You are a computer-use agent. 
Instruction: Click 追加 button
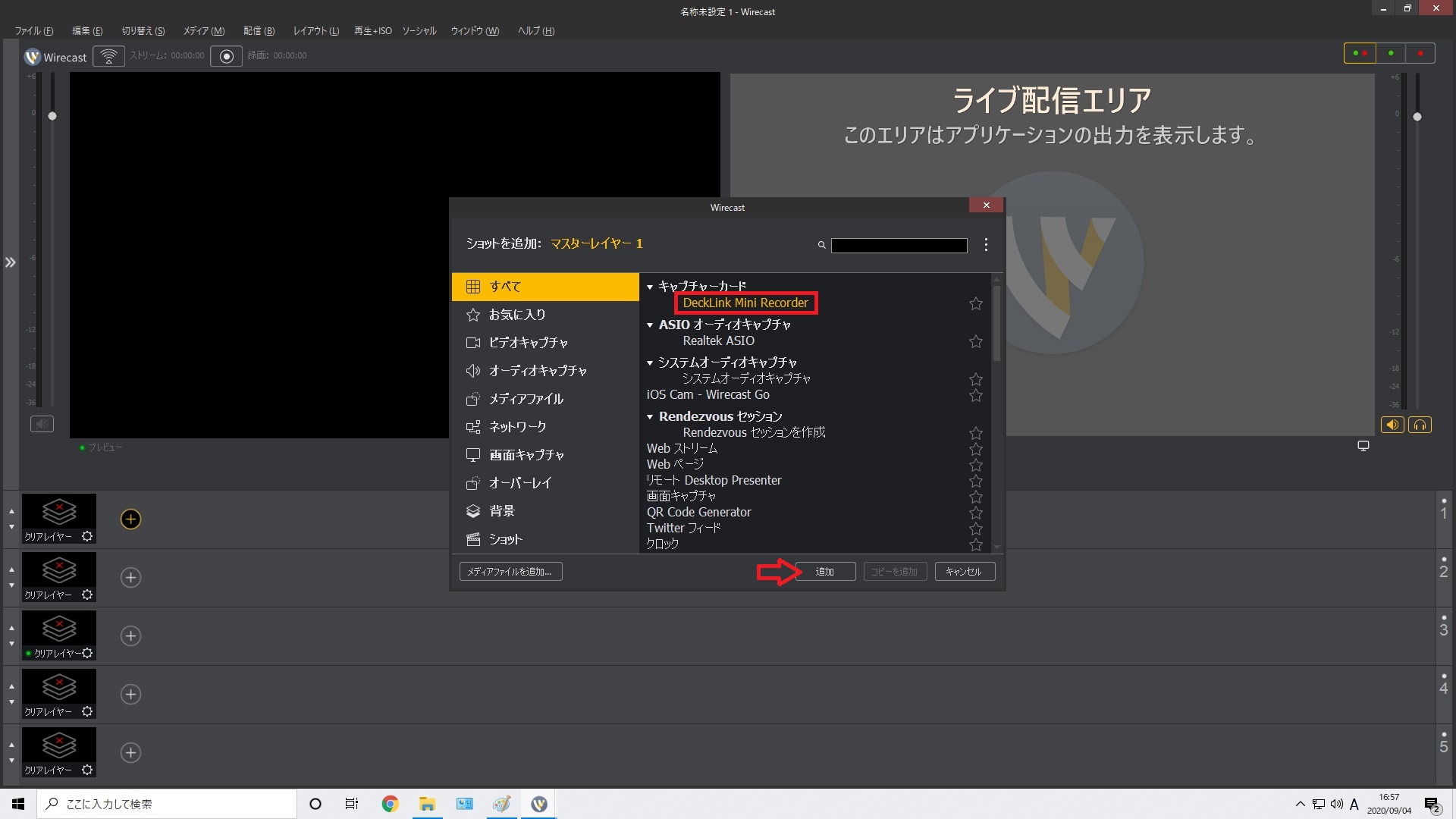(825, 572)
